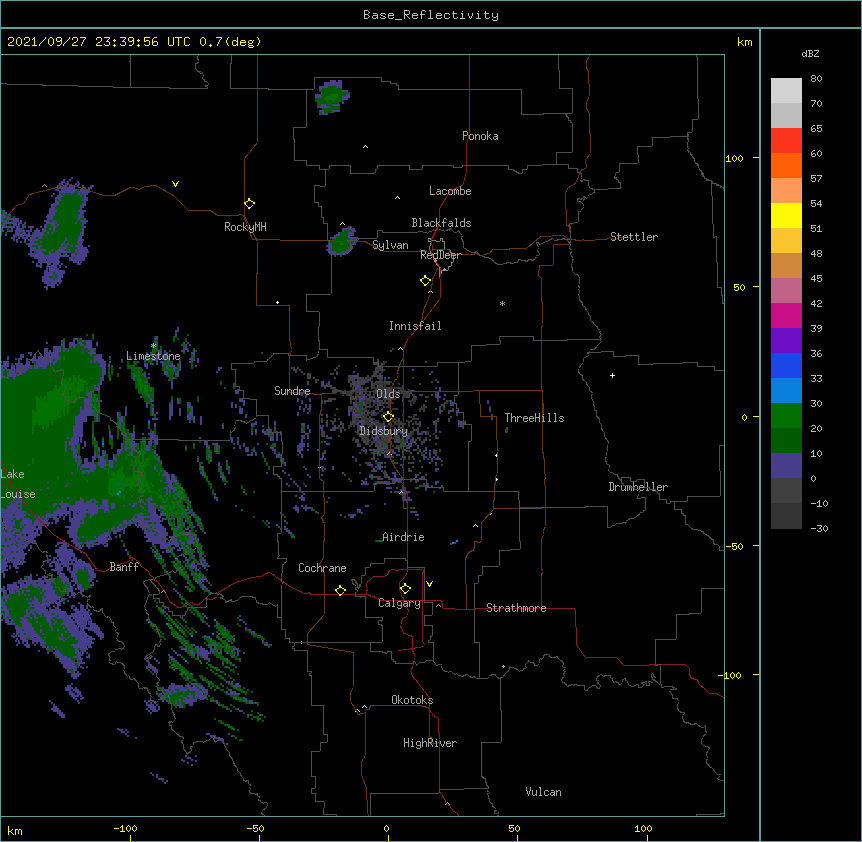This screenshot has height=842, width=862.
Task: Click the white plus marker near Drumheller
Action: pos(612,375)
